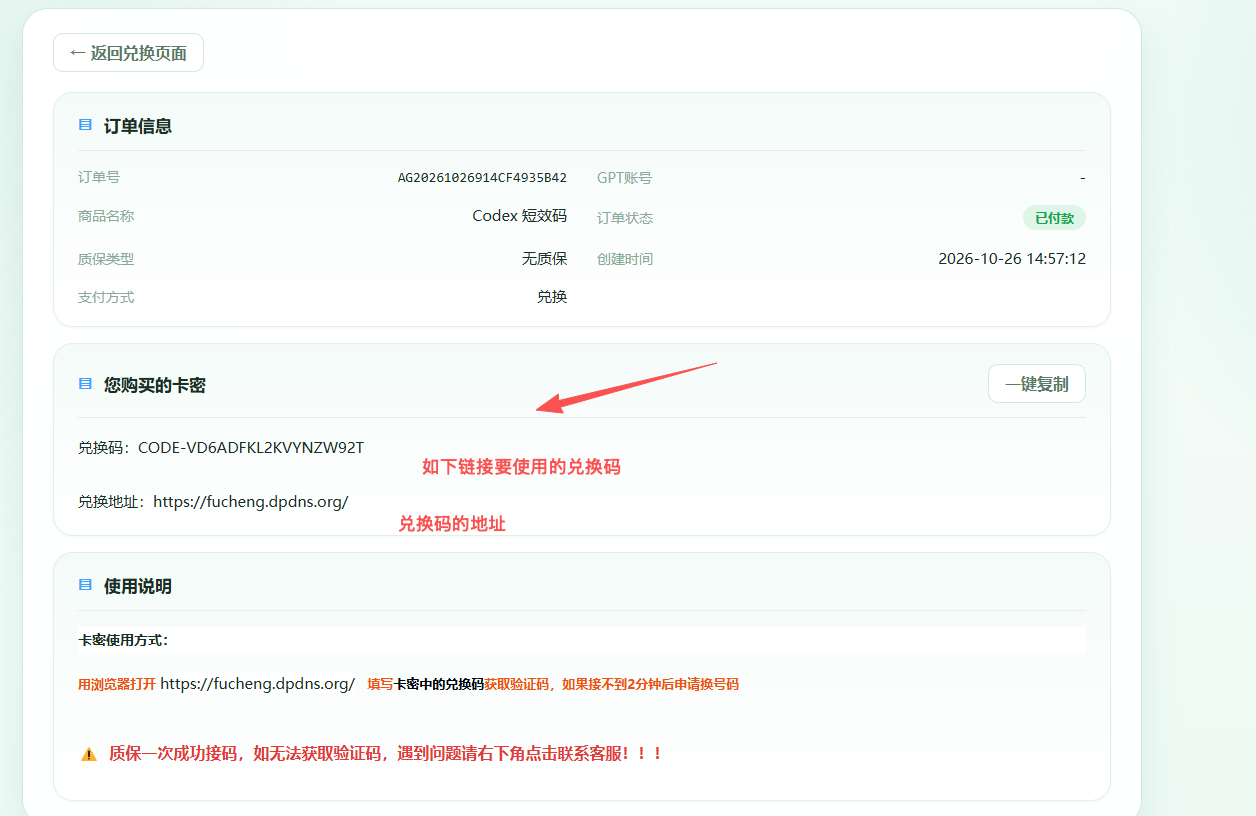
Task: Click the 卡密使用方式 heading
Action: click(x=124, y=640)
